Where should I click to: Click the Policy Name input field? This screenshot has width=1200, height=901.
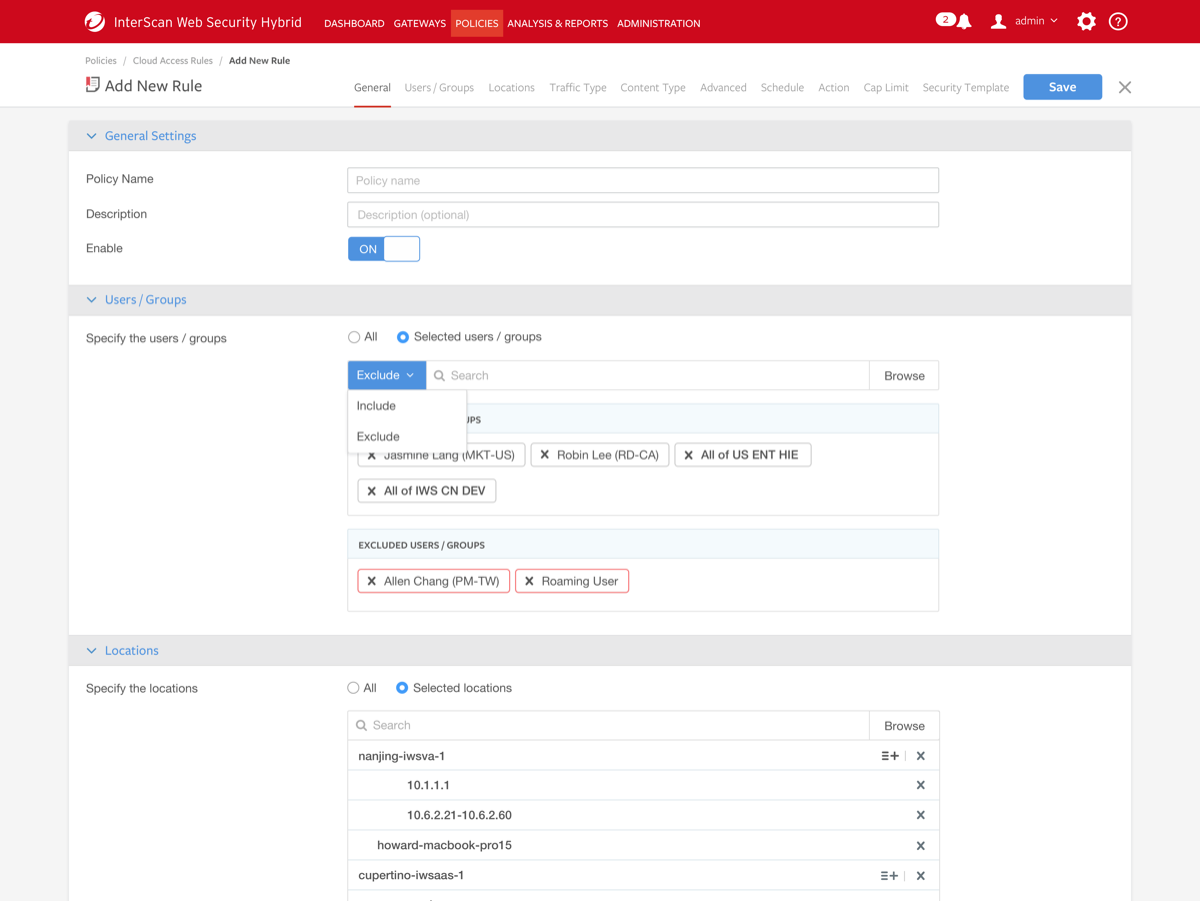(643, 180)
